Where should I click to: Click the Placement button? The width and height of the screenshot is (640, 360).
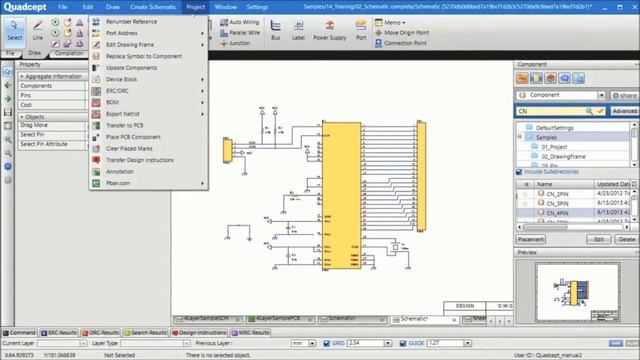click(x=531, y=239)
